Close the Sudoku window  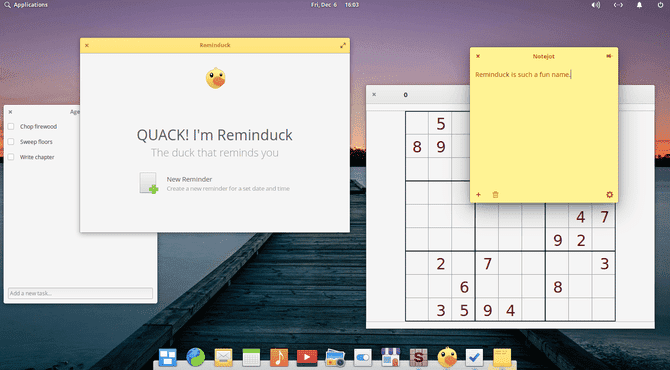374,94
